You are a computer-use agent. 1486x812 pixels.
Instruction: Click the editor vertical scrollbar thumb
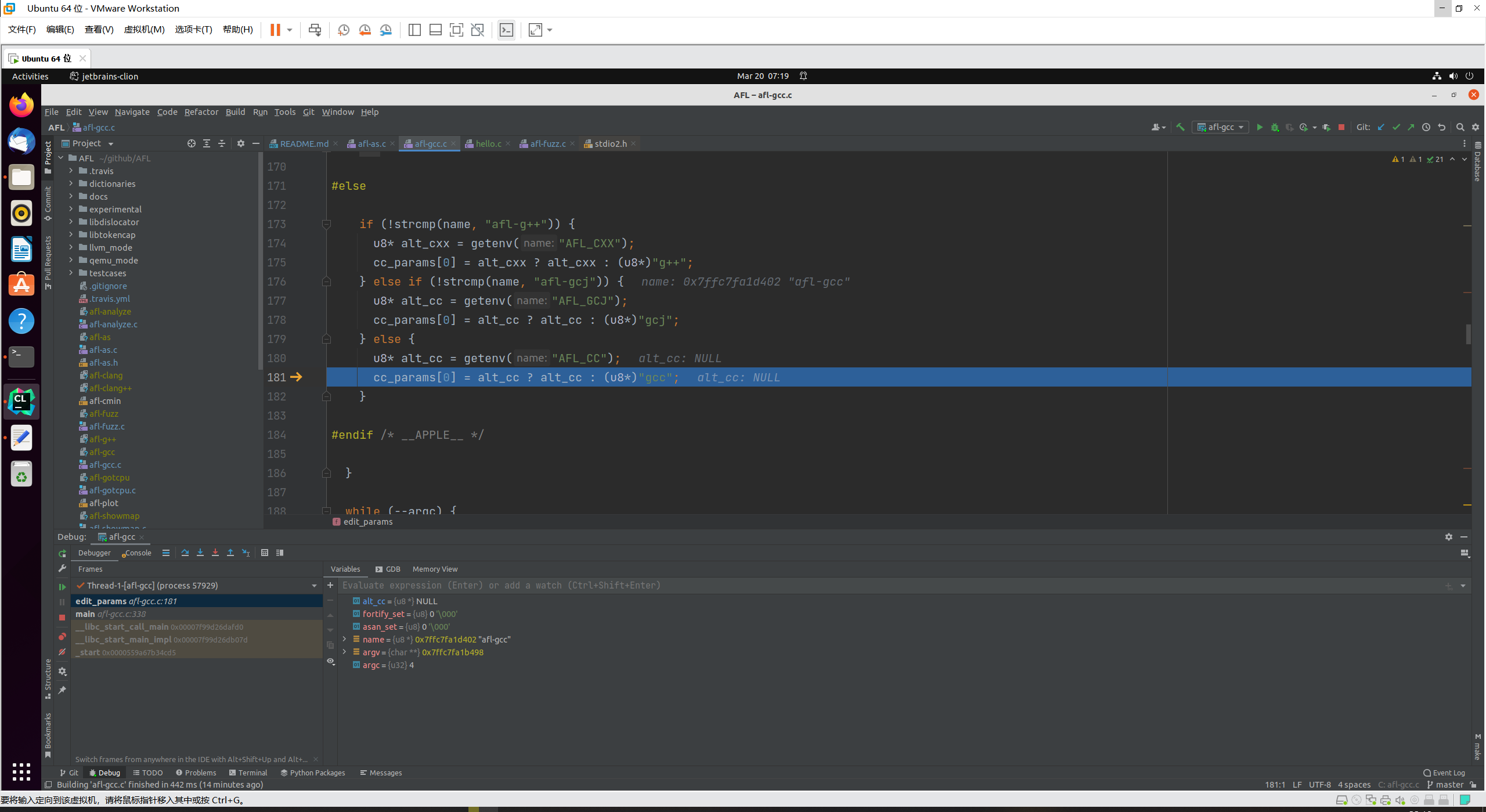1468,334
